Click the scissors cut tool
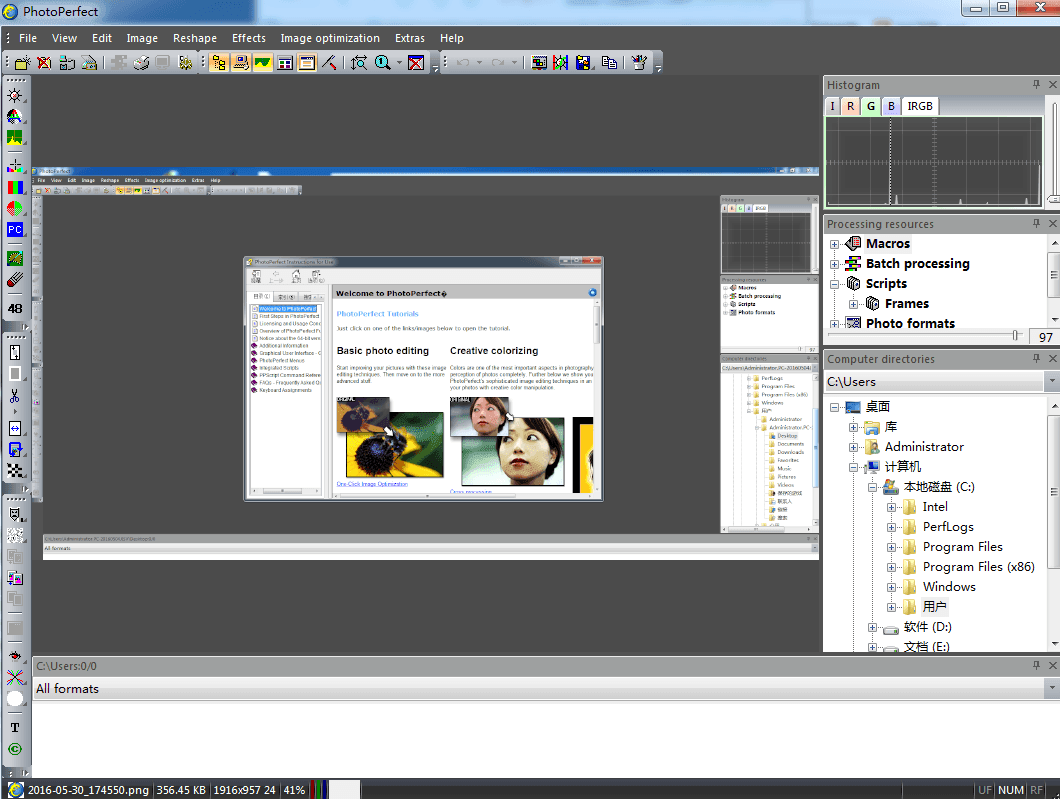 (x=15, y=396)
